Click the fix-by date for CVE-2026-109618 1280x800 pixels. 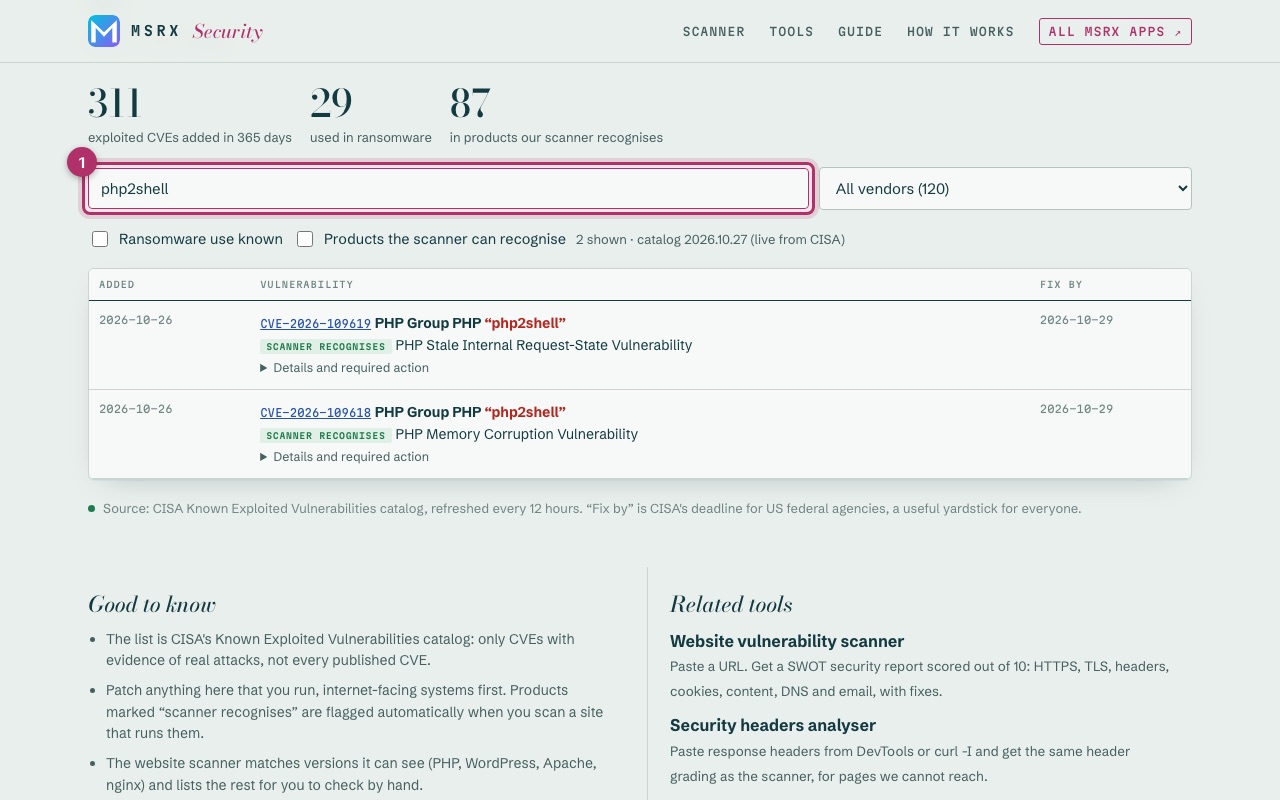[x=1076, y=409]
